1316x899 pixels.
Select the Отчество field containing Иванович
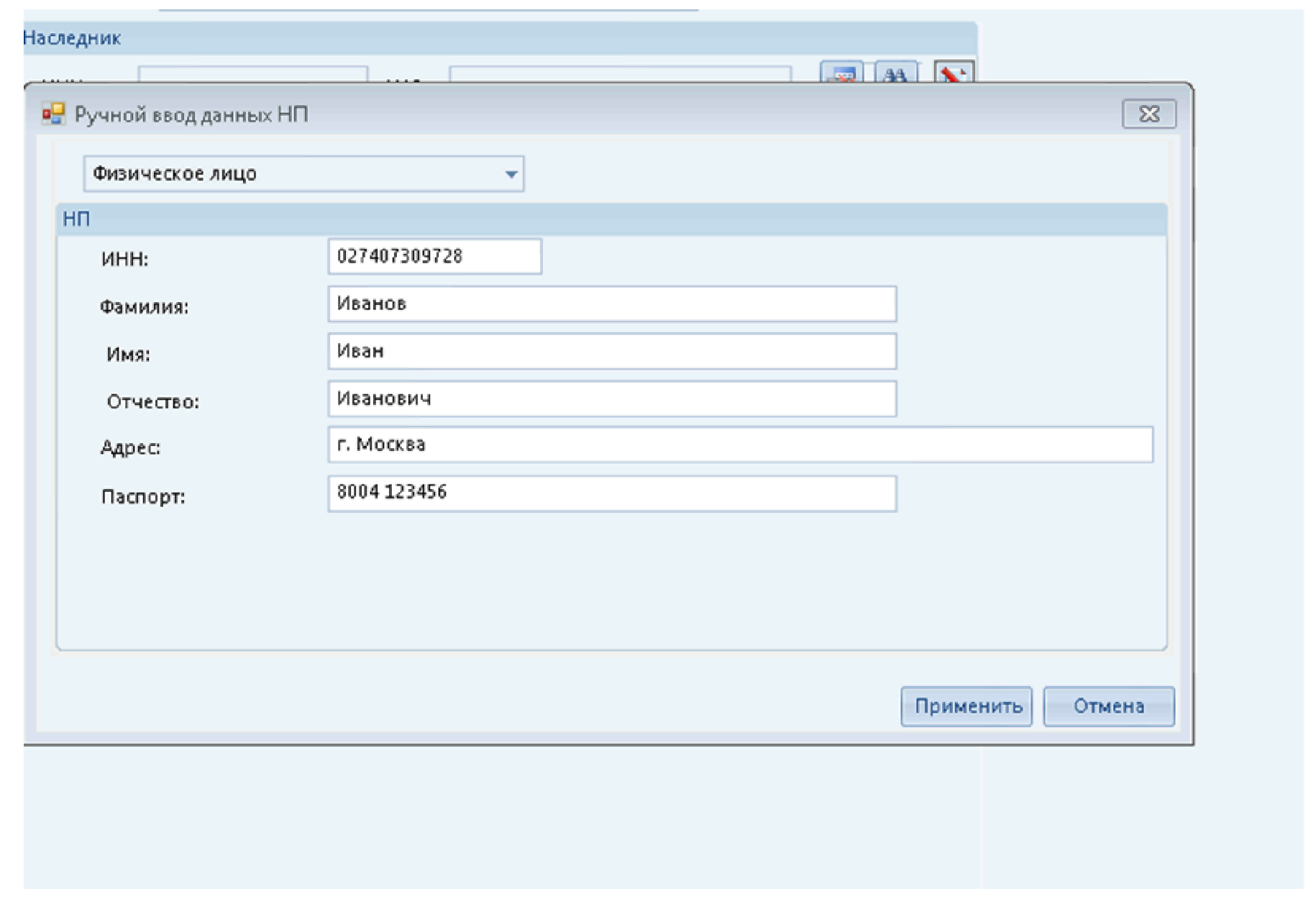point(611,399)
